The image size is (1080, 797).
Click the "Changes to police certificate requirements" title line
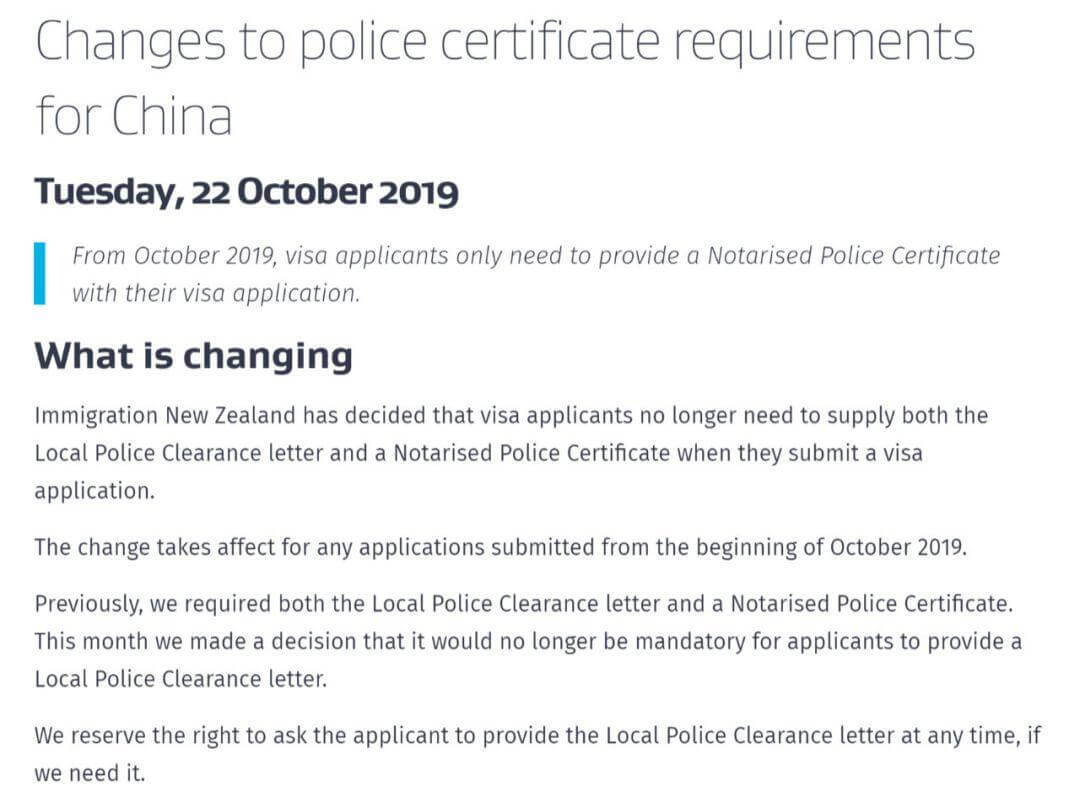504,42
